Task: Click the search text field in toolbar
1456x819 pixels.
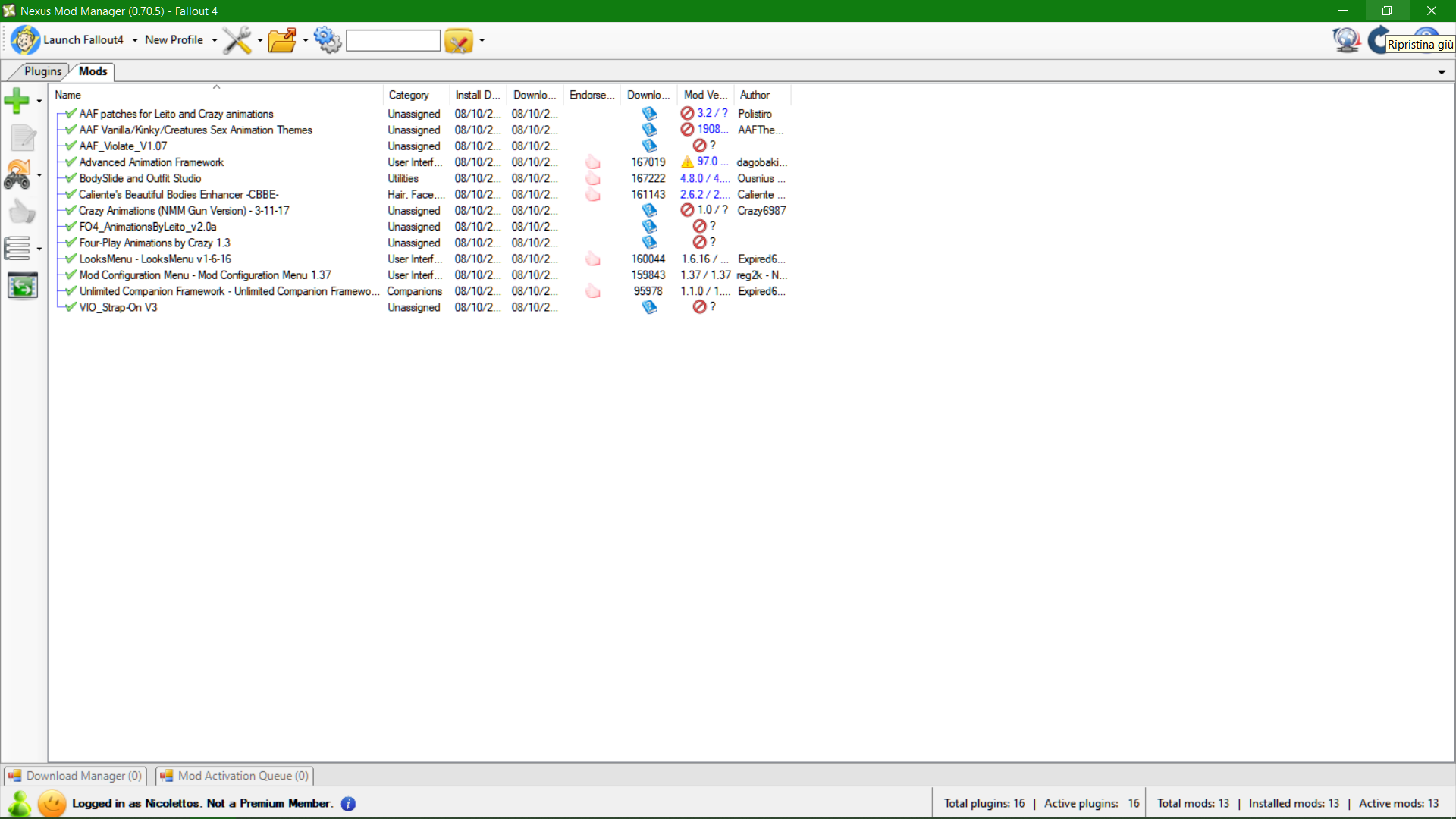Action: [393, 41]
